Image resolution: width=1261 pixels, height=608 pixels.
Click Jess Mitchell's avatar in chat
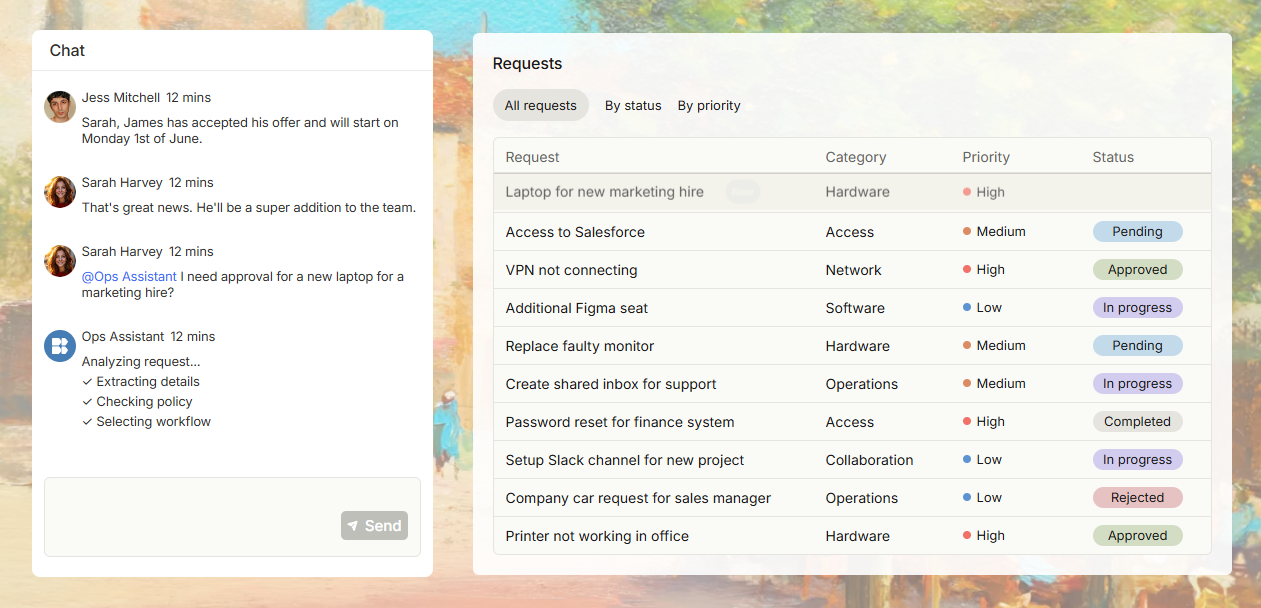tap(60, 107)
